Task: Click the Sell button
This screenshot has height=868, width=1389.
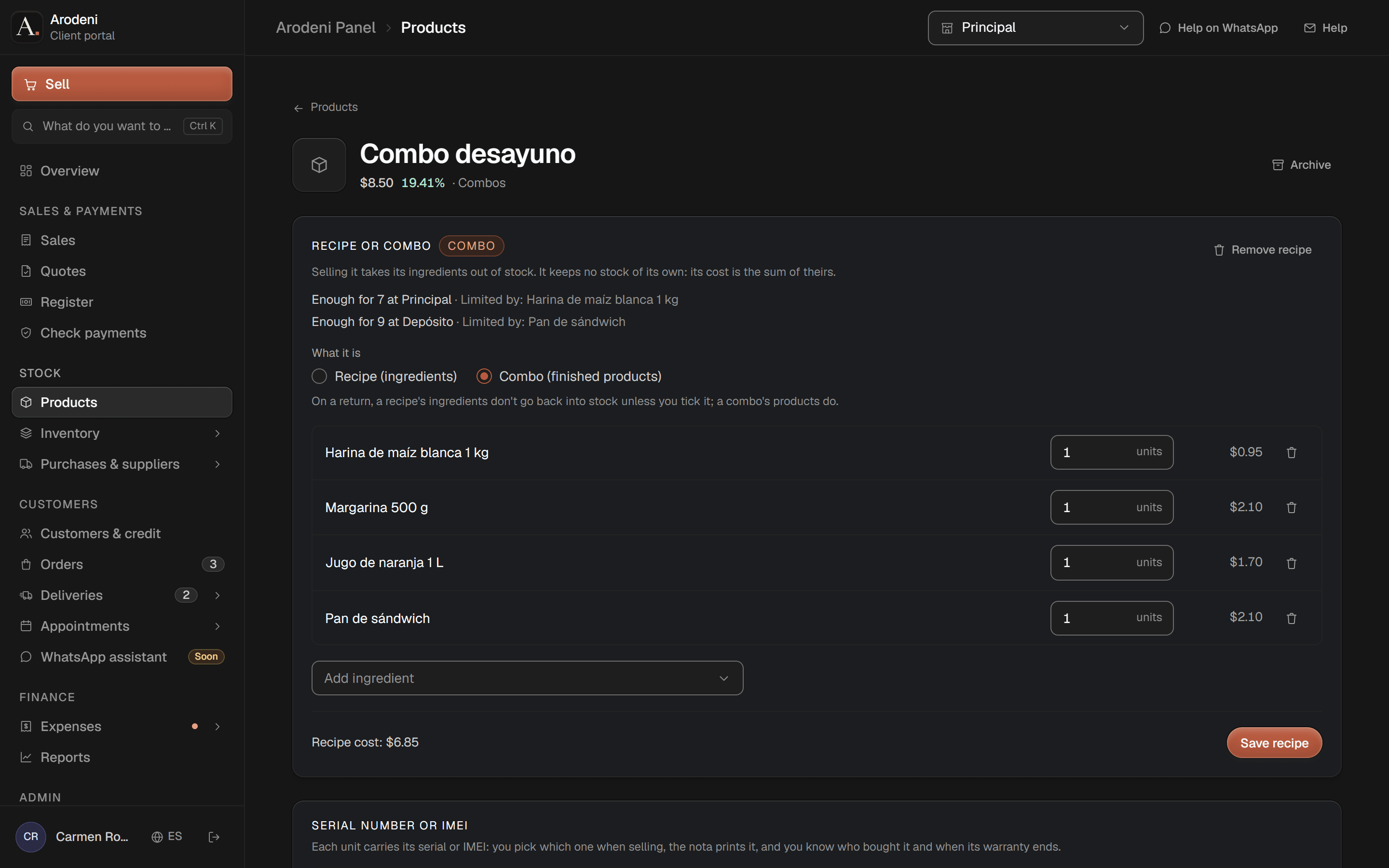Action: [122, 84]
